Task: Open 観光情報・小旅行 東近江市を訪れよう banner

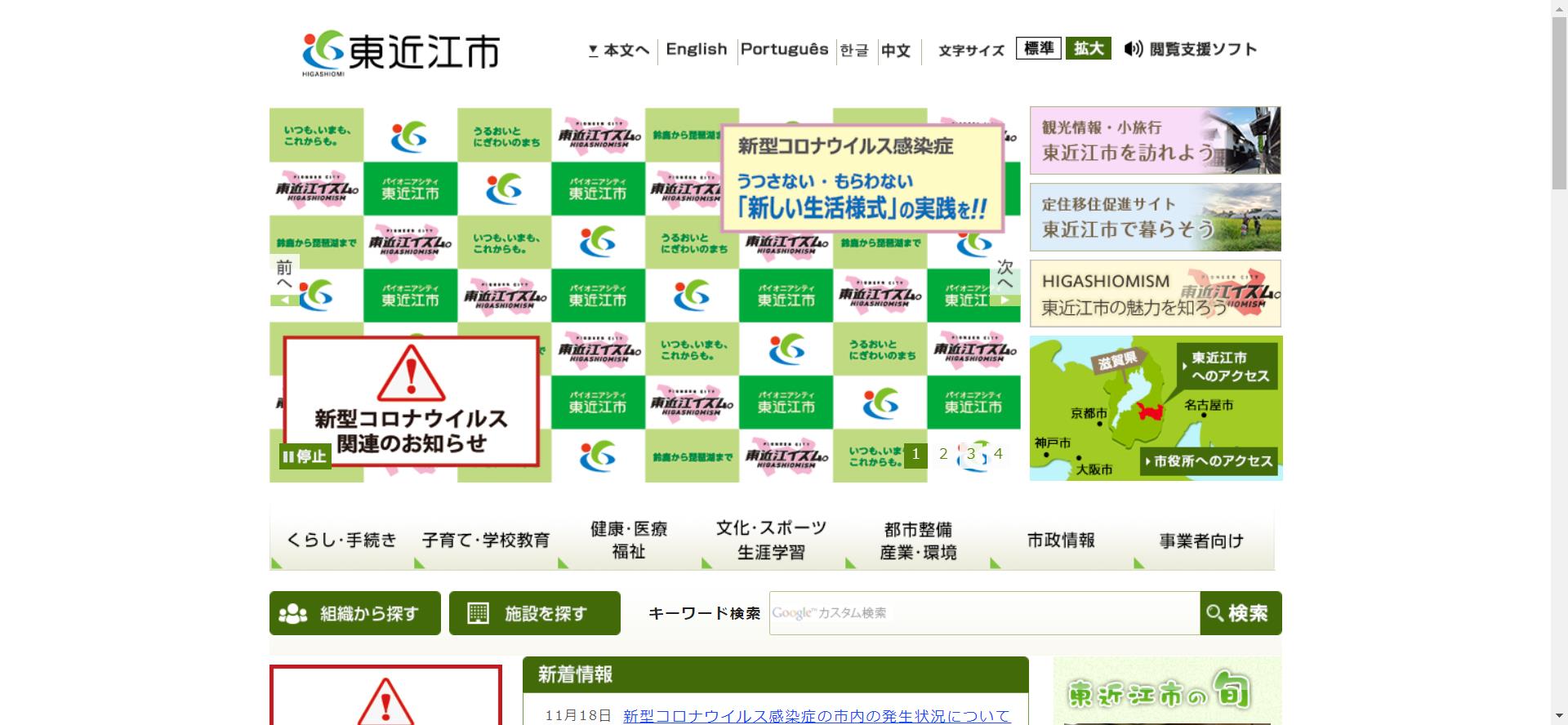Action: (x=1155, y=140)
